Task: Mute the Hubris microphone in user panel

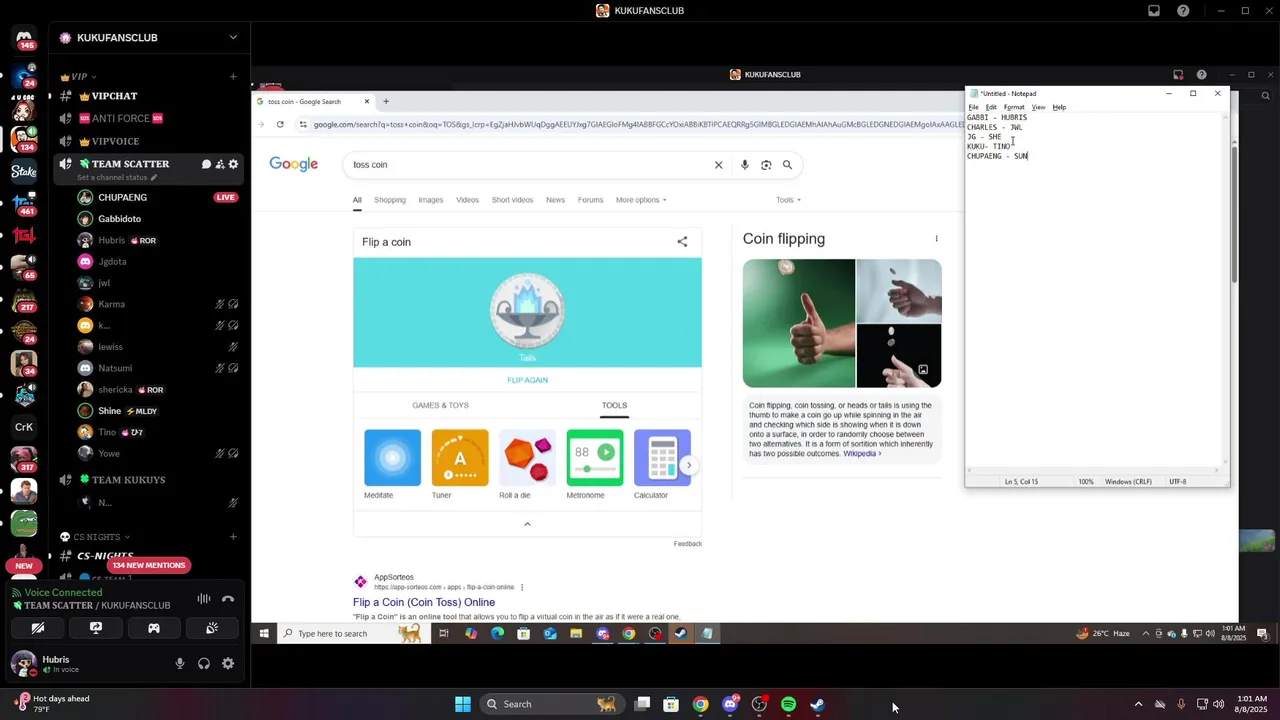Action: 180,663
